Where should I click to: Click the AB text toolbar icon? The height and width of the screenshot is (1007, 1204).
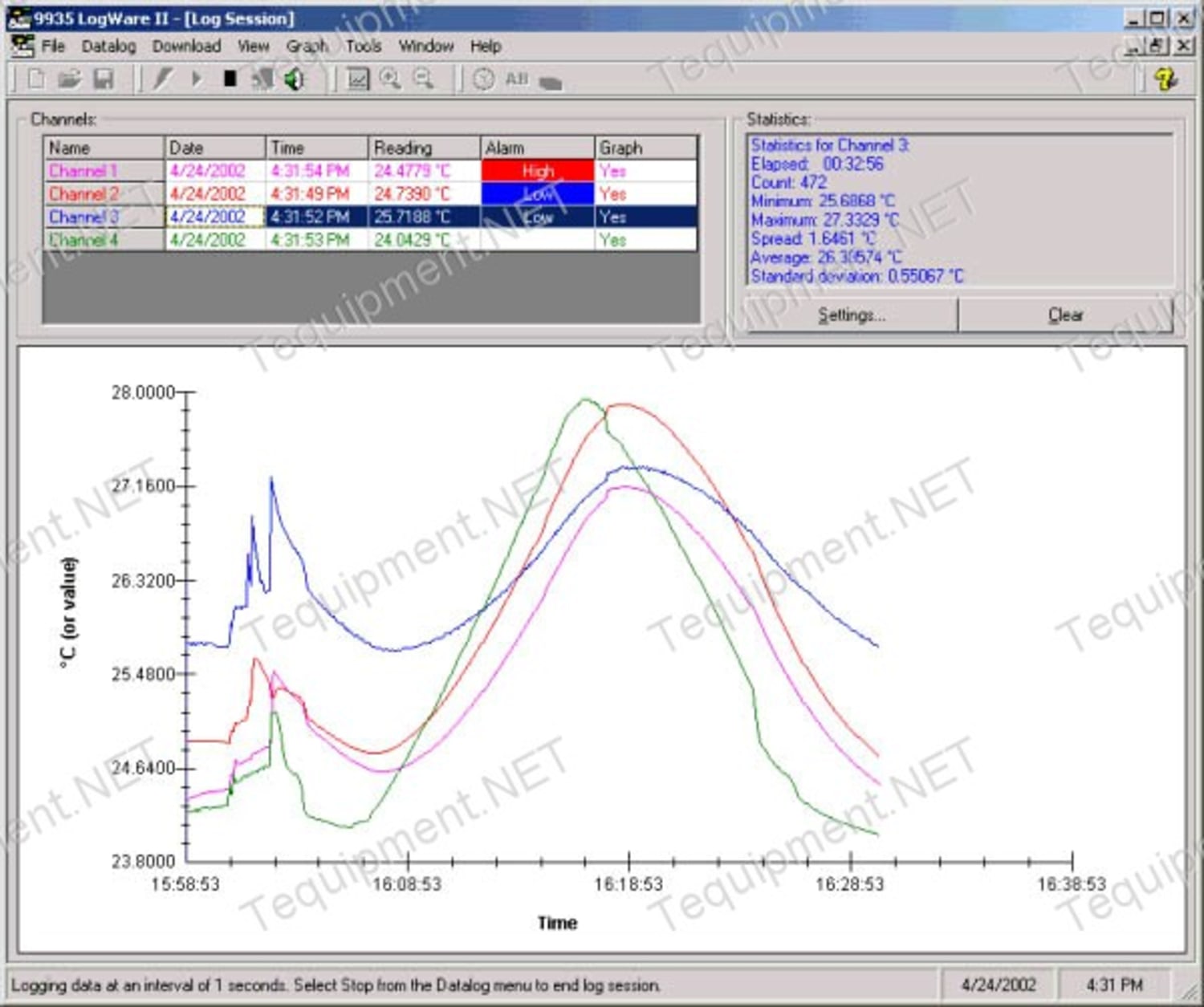coord(516,79)
